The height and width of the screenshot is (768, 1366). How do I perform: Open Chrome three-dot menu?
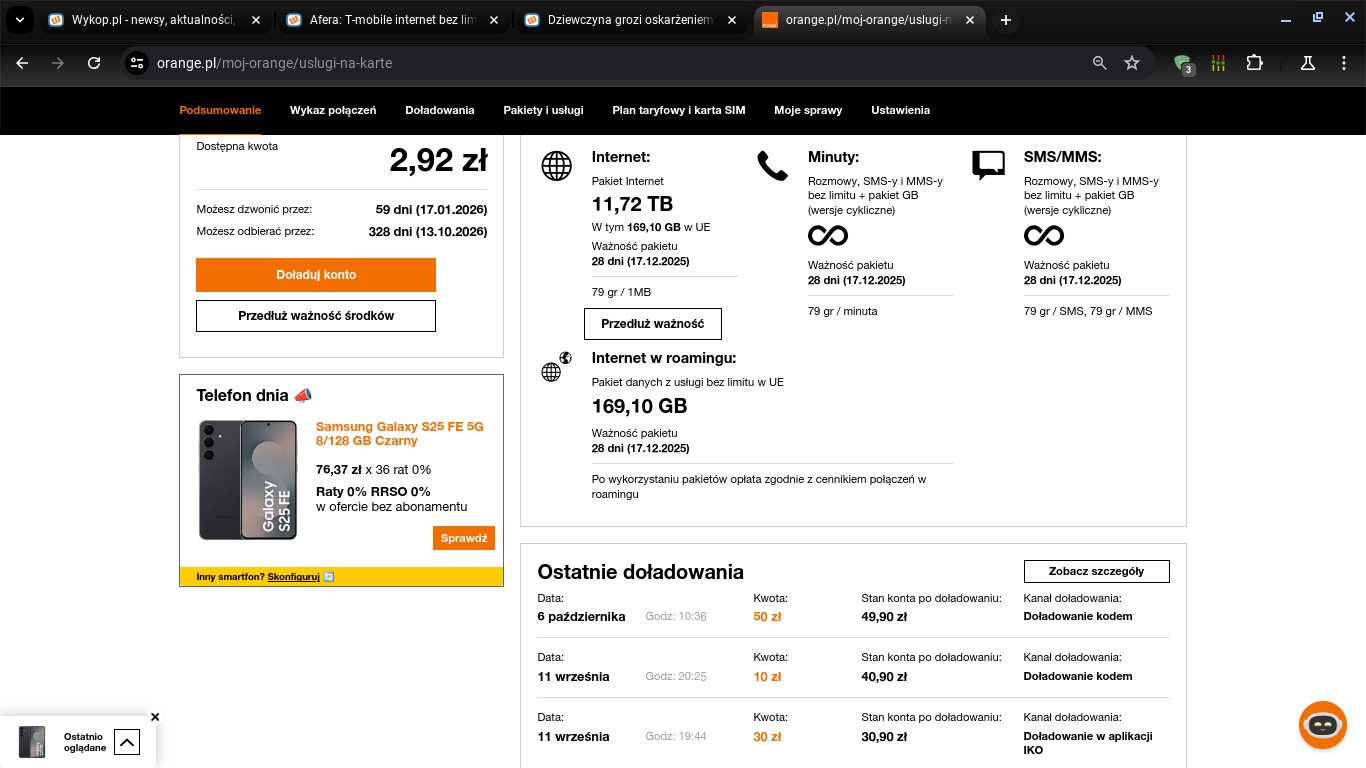pyautogui.click(x=1344, y=63)
